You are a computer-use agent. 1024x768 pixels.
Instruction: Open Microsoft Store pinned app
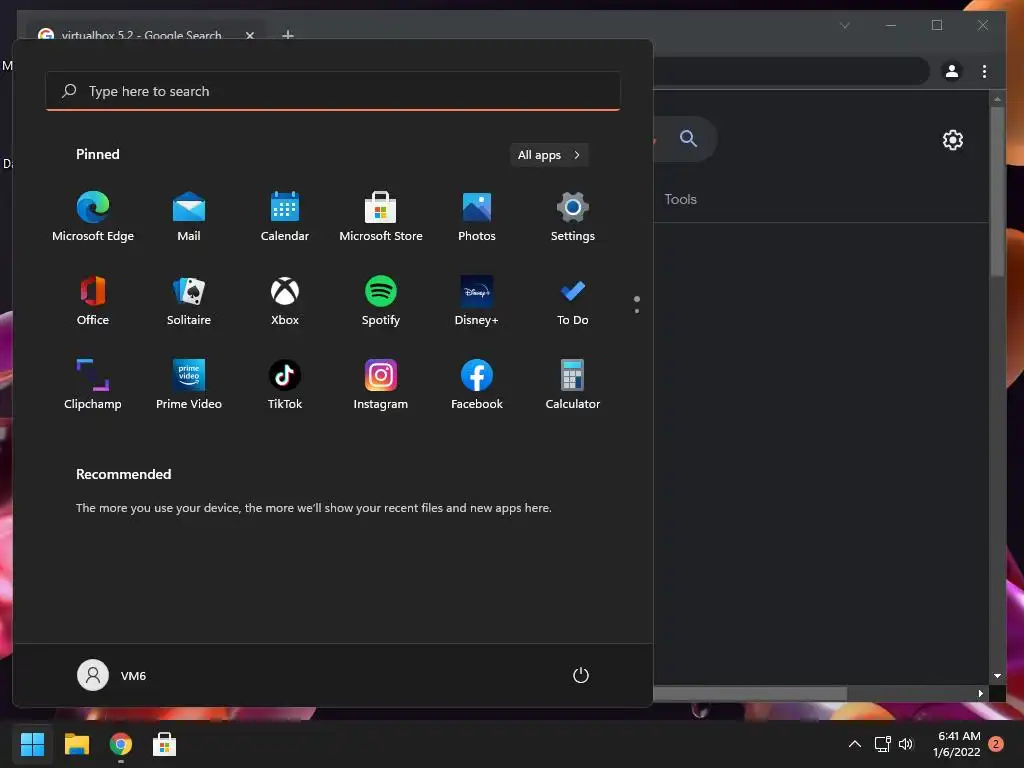coord(381,217)
